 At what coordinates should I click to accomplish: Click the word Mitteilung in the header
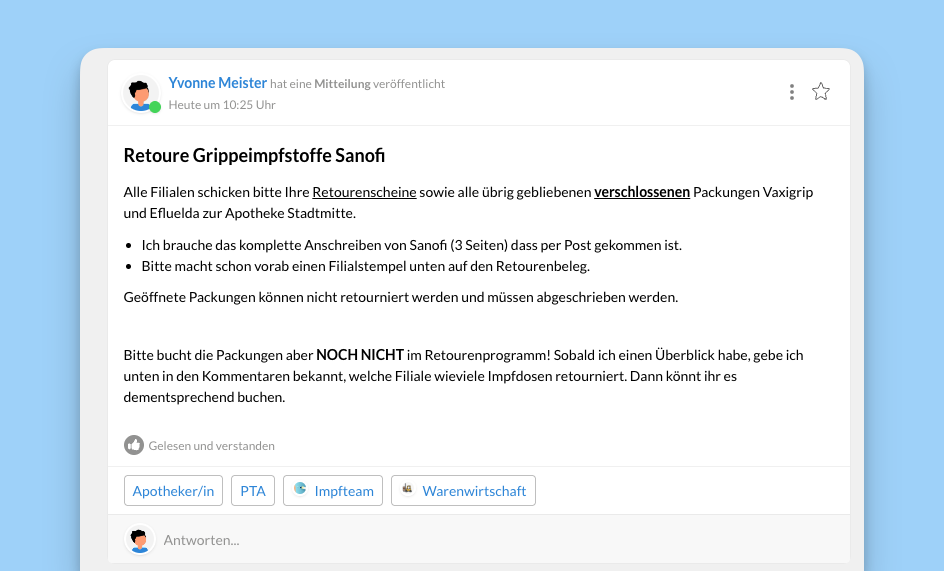tap(342, 84)
